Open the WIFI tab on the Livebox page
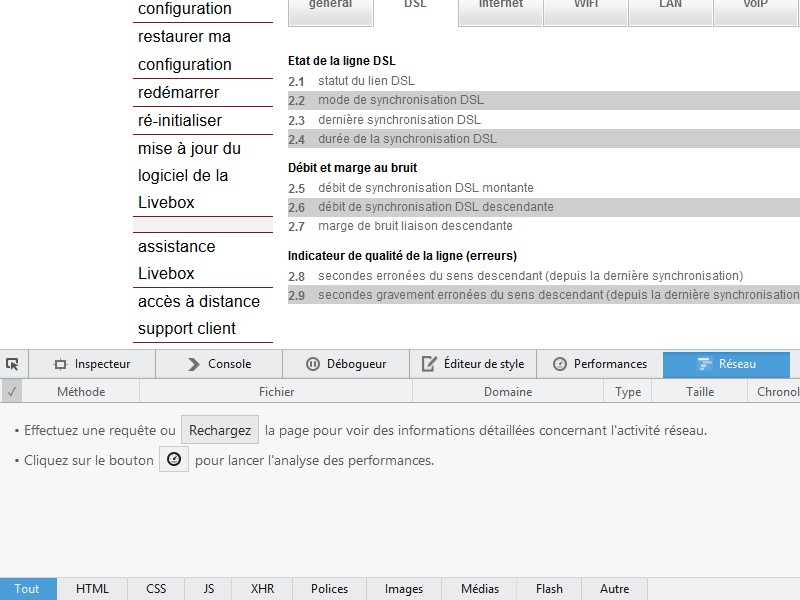Image resolution: width=800 pixels, height=600 pixels. (x=586, y=6)
